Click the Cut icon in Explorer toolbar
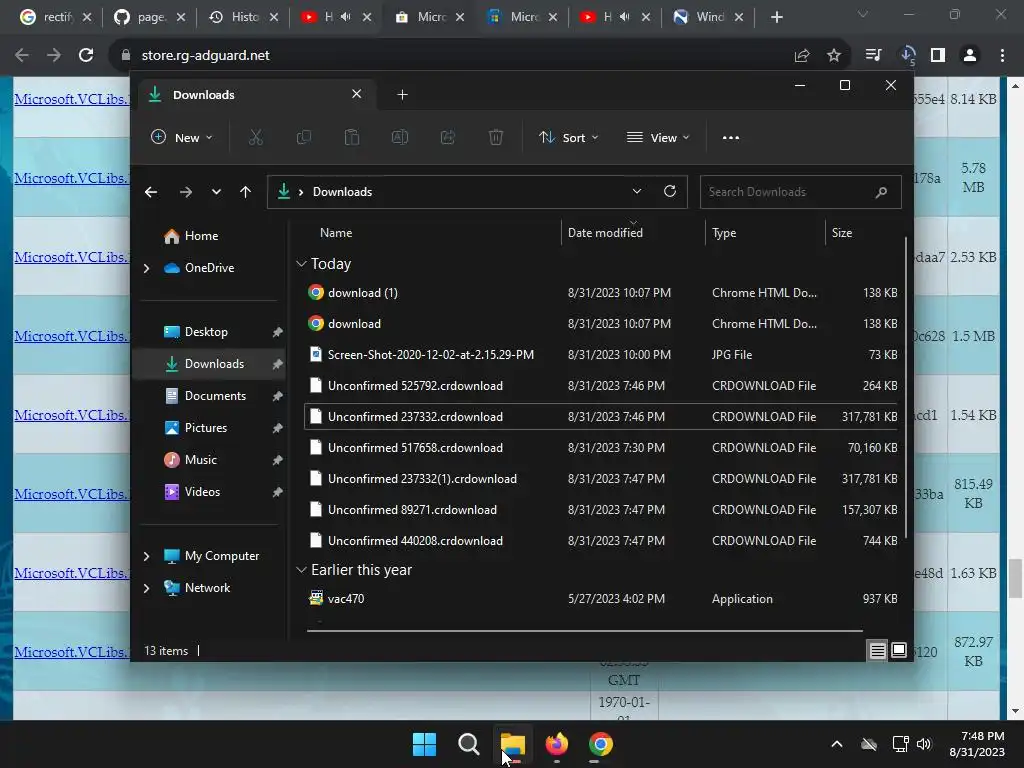The image size is (1024, 768). coord(255,137)
